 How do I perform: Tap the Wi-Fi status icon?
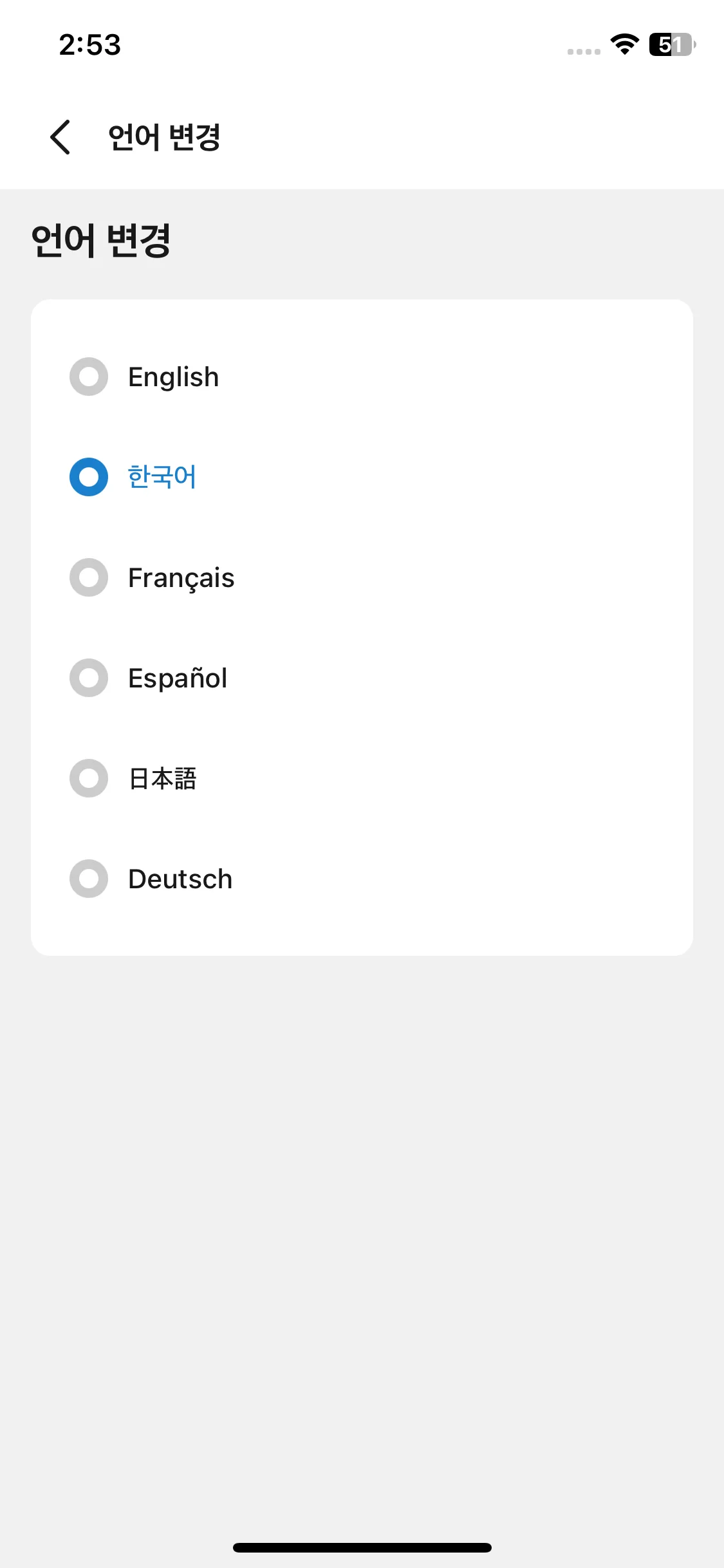[x=624, y=44]
